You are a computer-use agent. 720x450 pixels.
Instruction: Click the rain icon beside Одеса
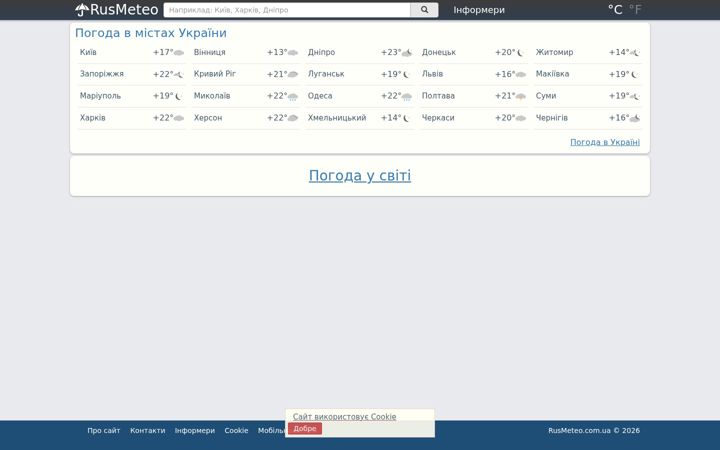[x=407, y=96]
